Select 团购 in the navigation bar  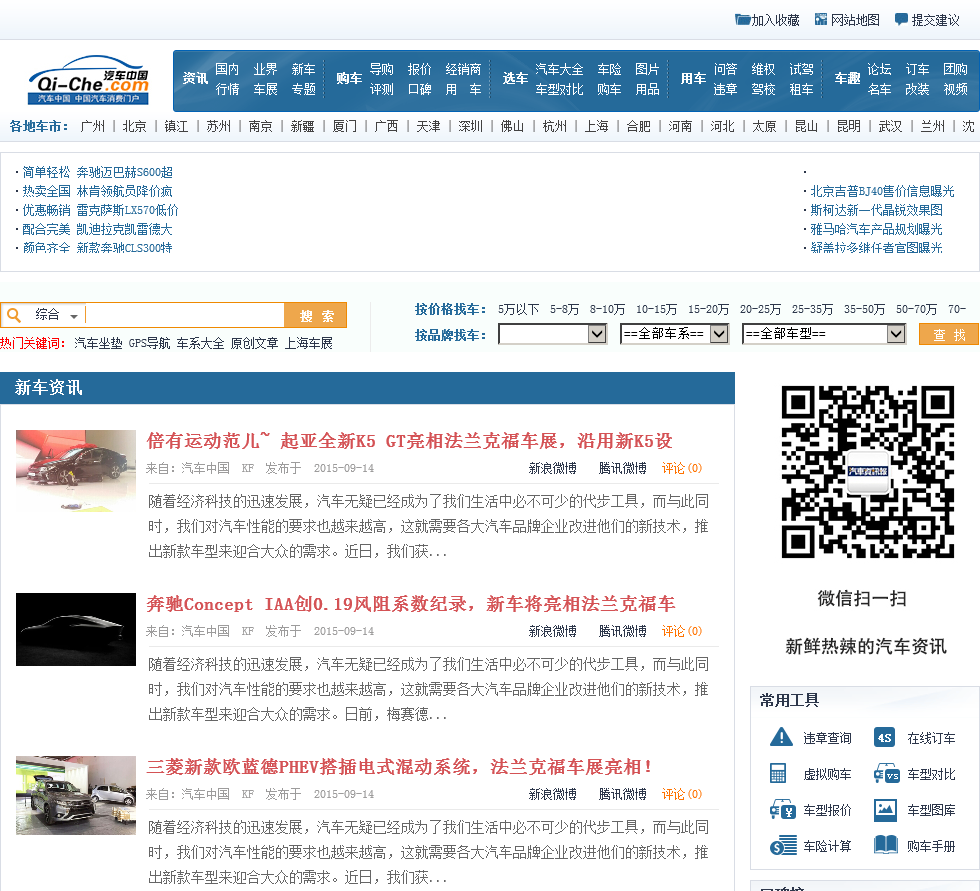coord(955,69)
